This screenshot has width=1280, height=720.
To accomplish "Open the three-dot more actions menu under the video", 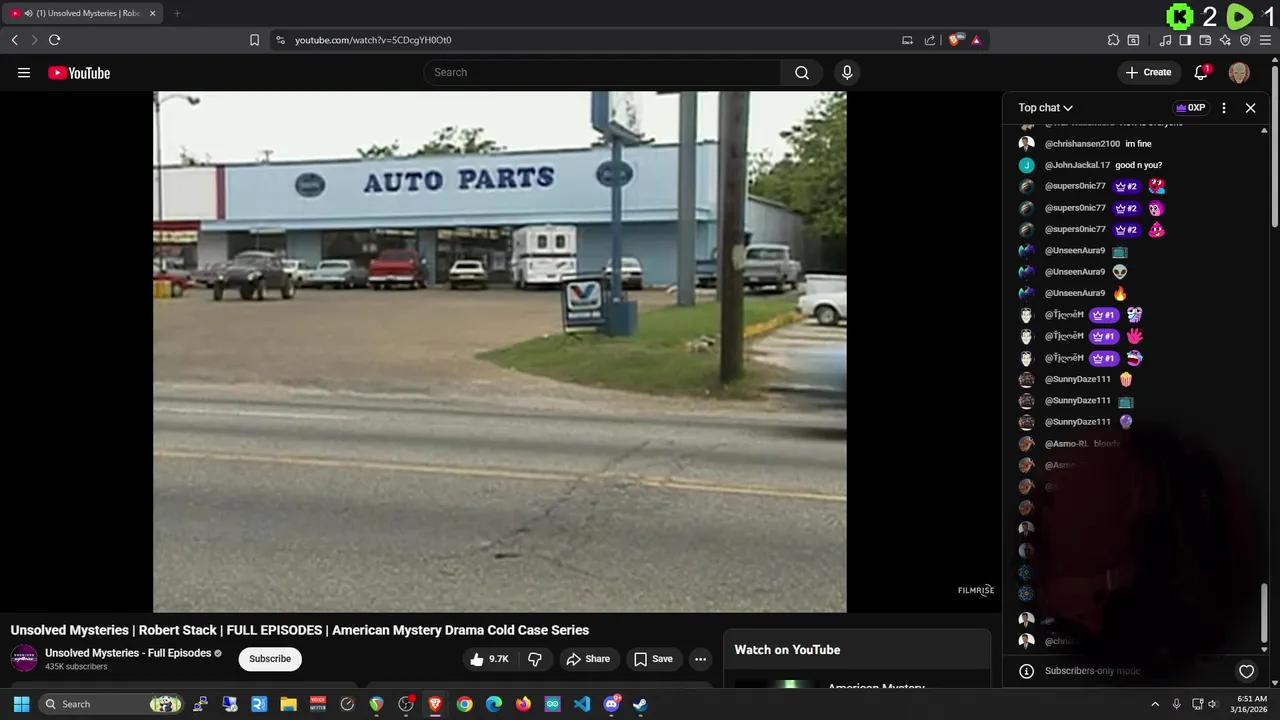I will point(700,659).
